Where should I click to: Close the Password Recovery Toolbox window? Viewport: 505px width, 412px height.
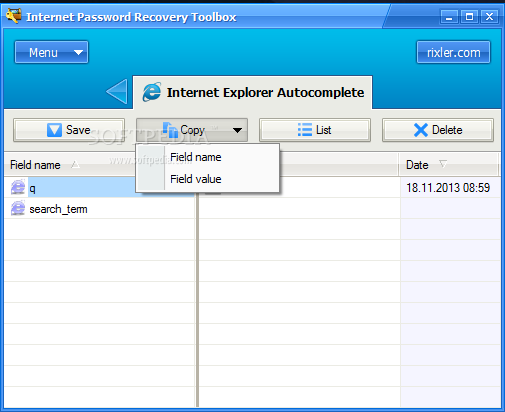pos(489,17)
